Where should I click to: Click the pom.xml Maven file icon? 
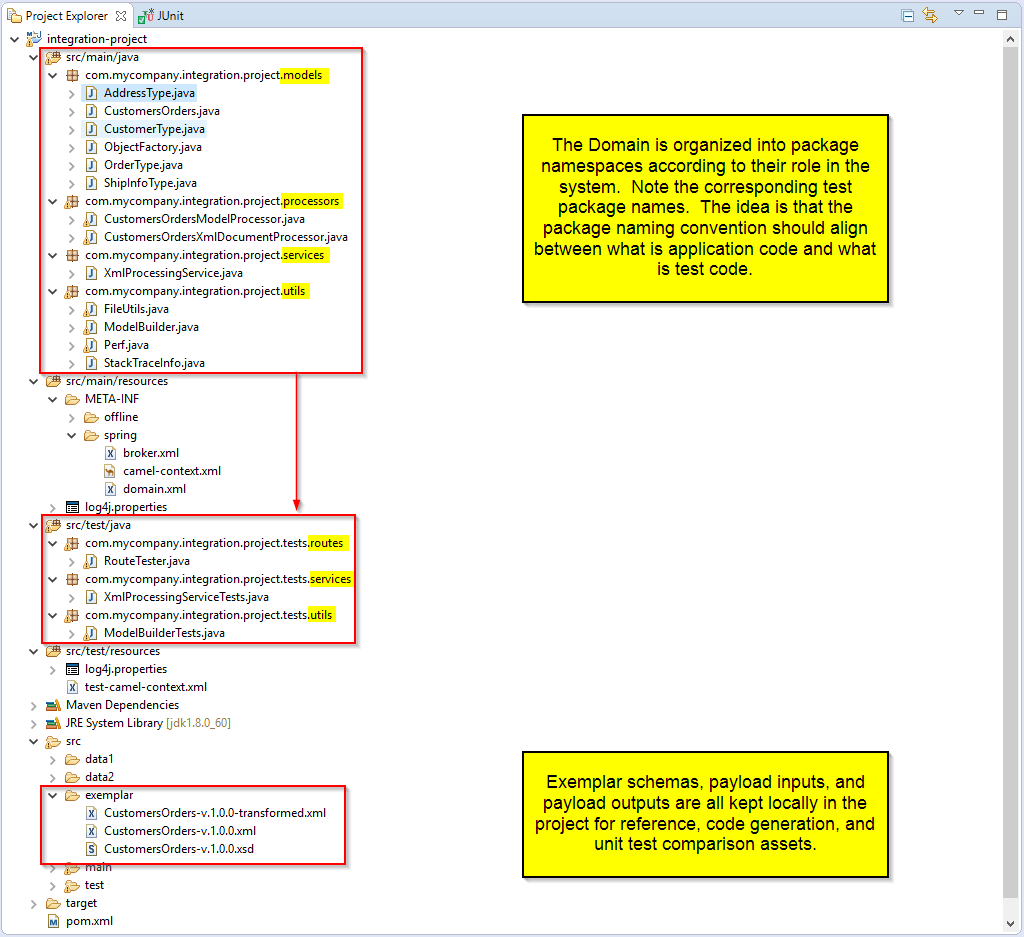click(53, 921)
